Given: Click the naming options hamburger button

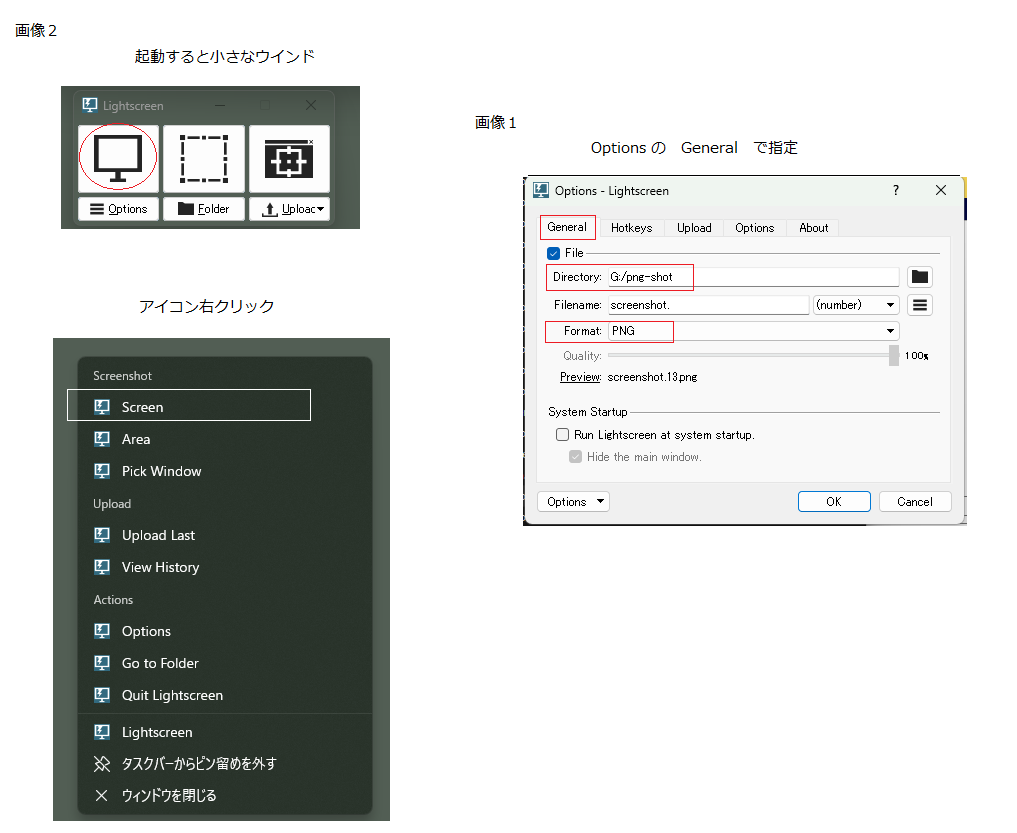Looking at the screenshot, I should [x=920, y=305].
